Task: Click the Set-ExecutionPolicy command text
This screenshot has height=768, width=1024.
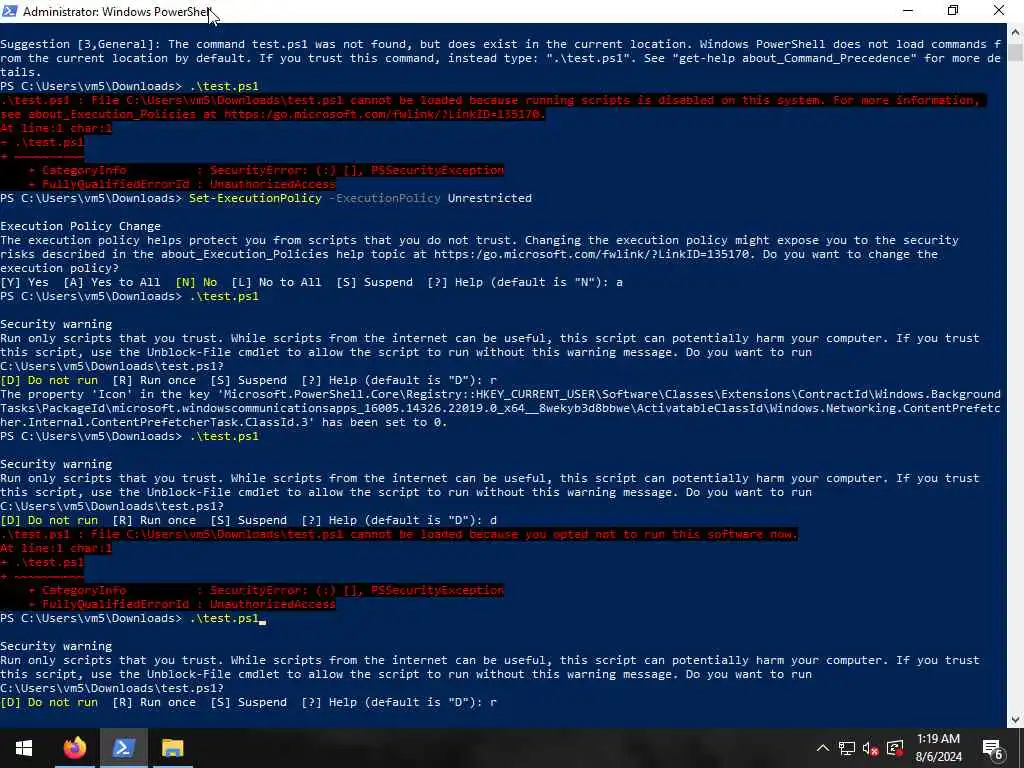Action: click(x=255, y=198)
